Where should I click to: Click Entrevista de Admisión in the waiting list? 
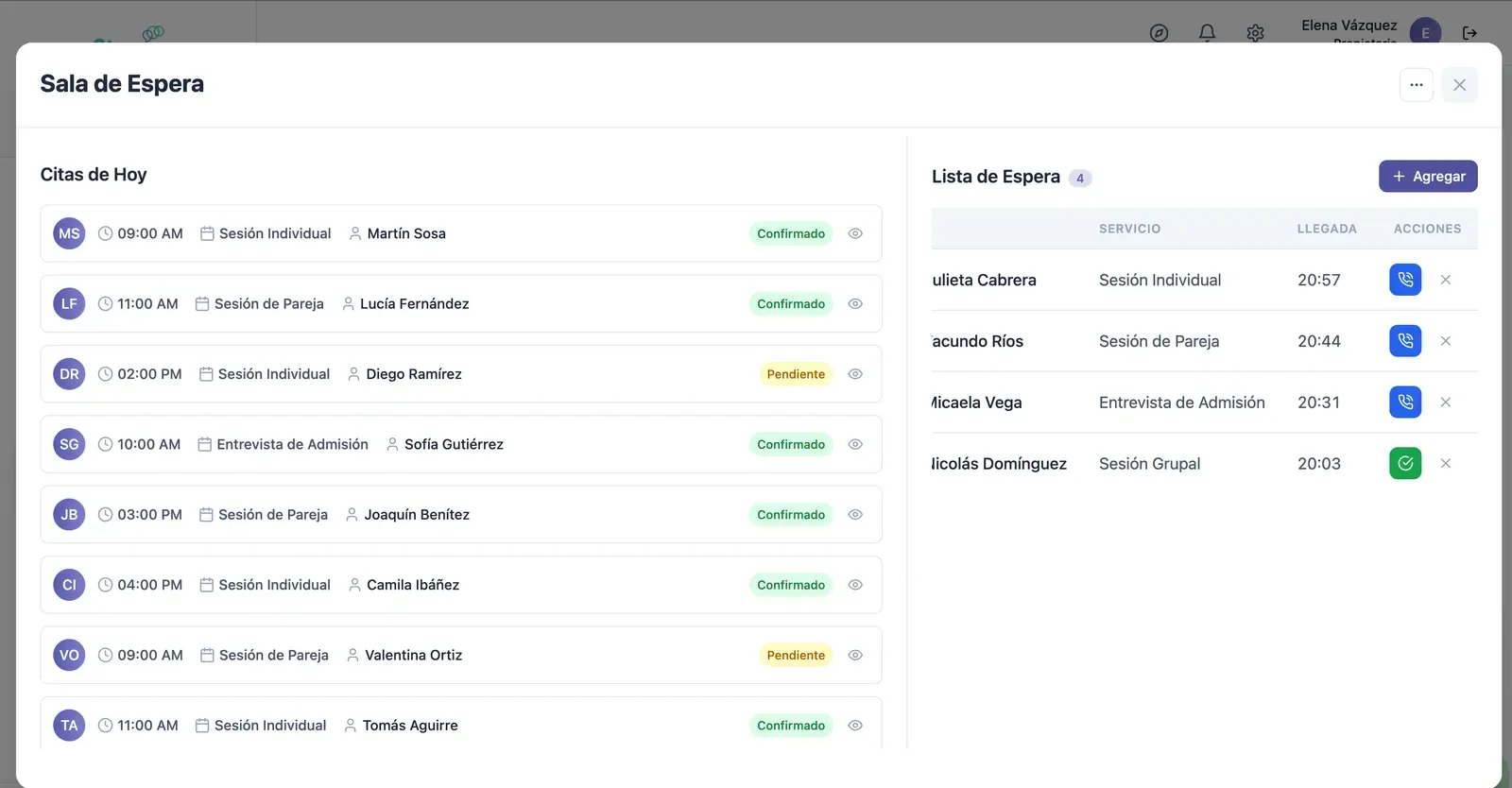click(1182, 403)
